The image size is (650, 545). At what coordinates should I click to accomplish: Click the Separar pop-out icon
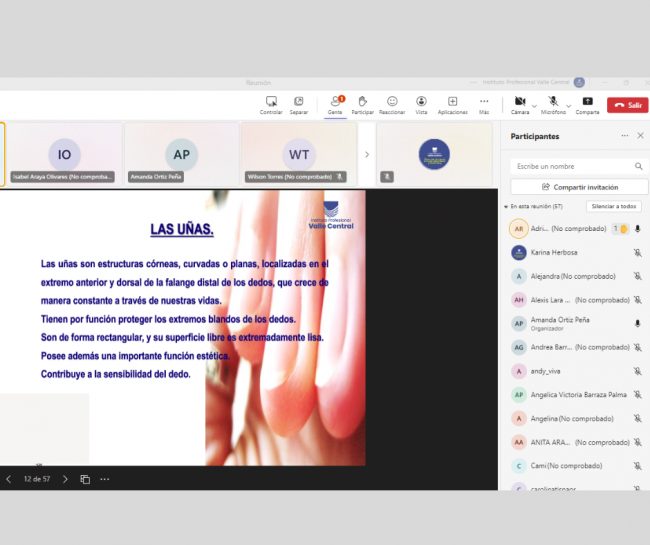(x=298, y=102)
